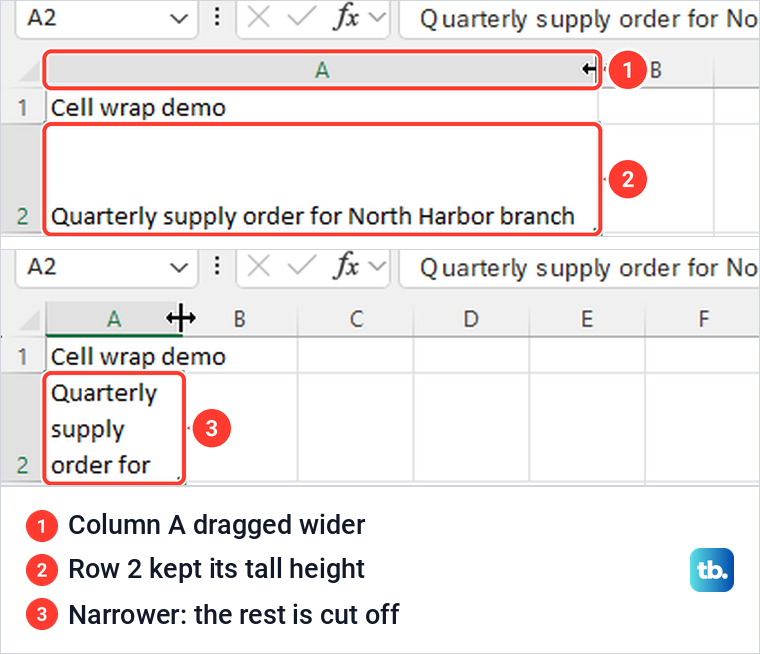Click empty cell D1 in columns A–F sheet

pyautogui.click(x=471, y=355)
